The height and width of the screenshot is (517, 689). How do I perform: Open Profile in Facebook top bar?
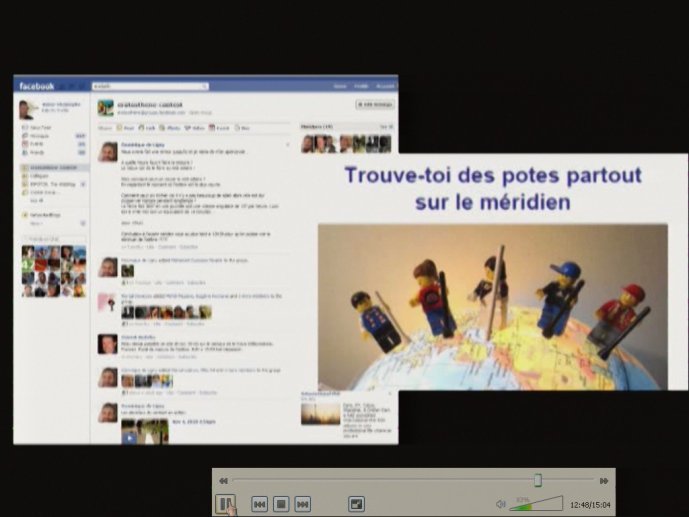[361, 87]
